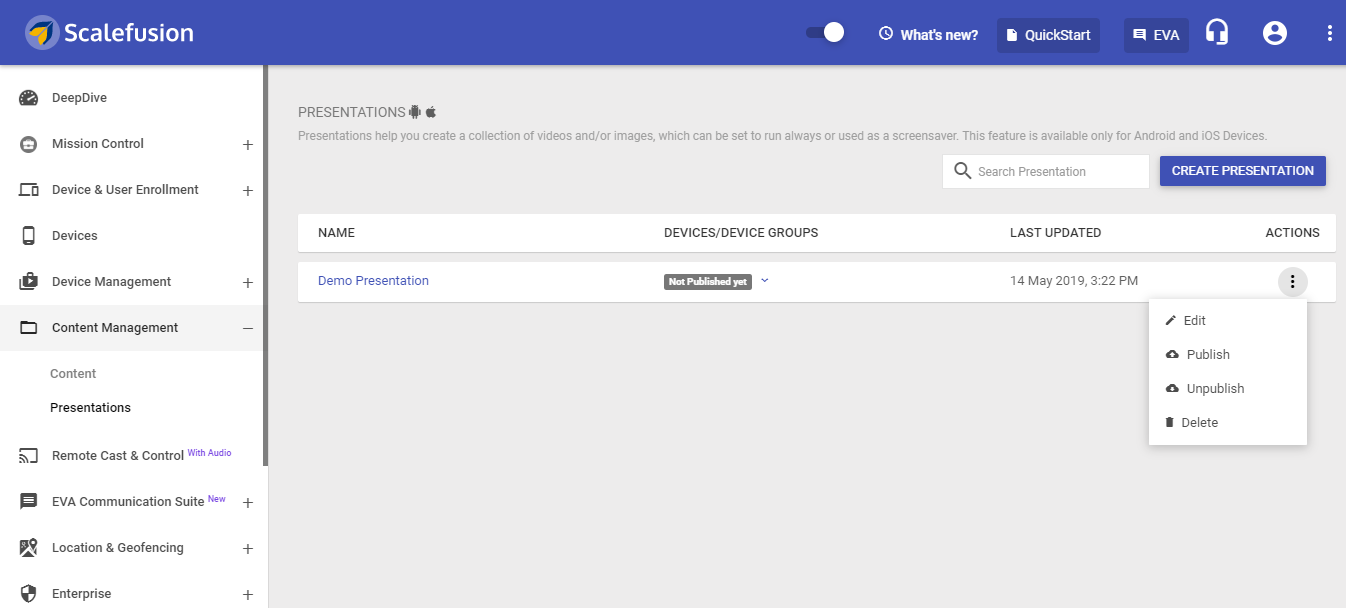Click the 14 May 2019, 3:22 PM date

[x=1074, y=281]
